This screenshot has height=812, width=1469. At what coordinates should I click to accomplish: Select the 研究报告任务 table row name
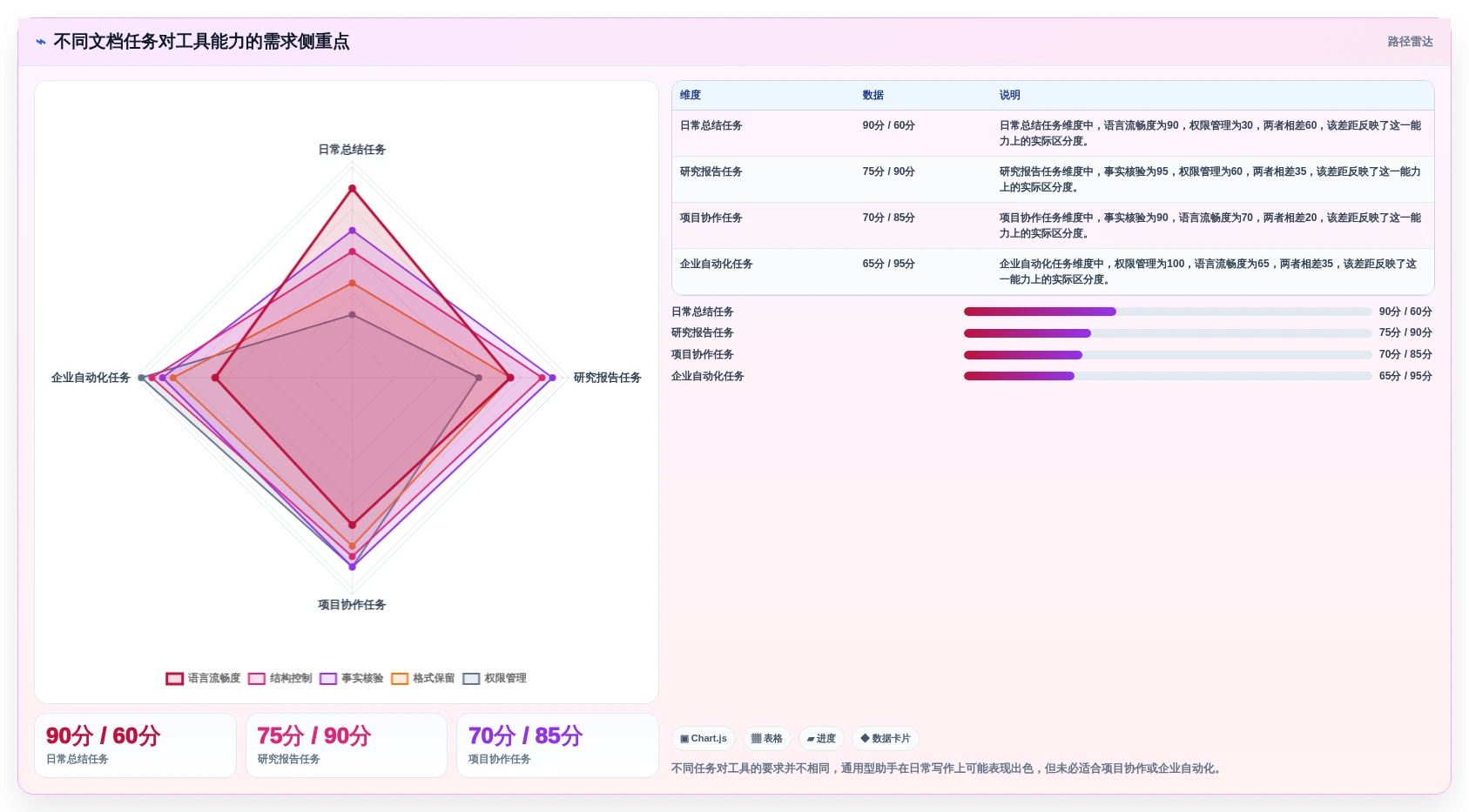711,171
